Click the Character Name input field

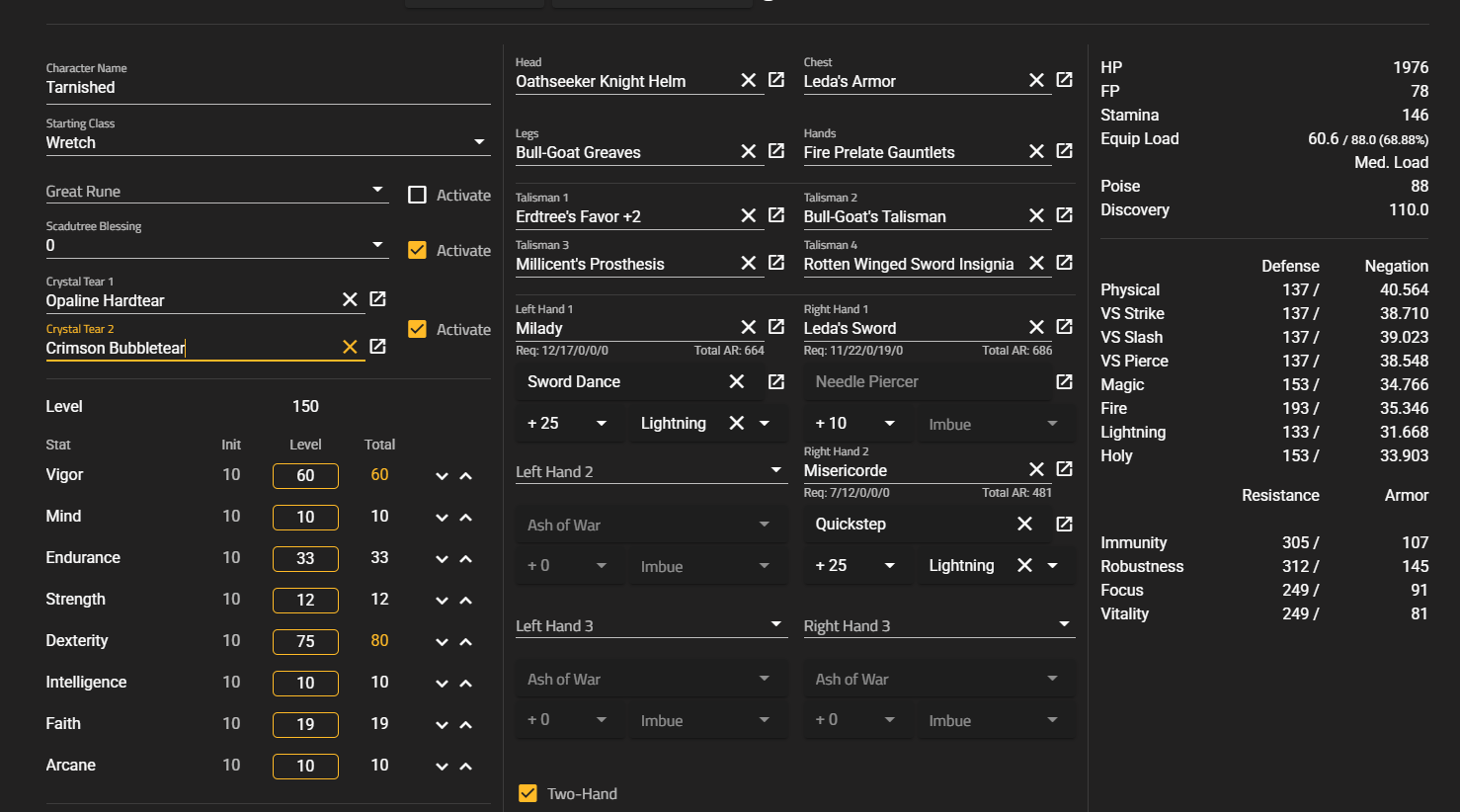[x=267, y=87]
